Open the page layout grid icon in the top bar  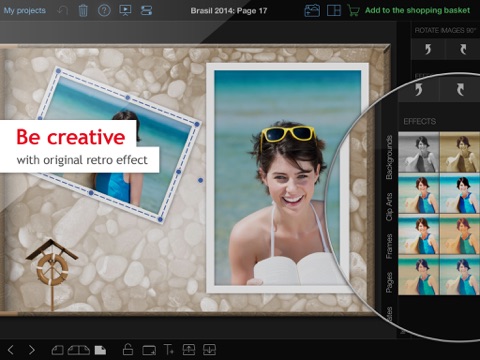coord(334,11)
